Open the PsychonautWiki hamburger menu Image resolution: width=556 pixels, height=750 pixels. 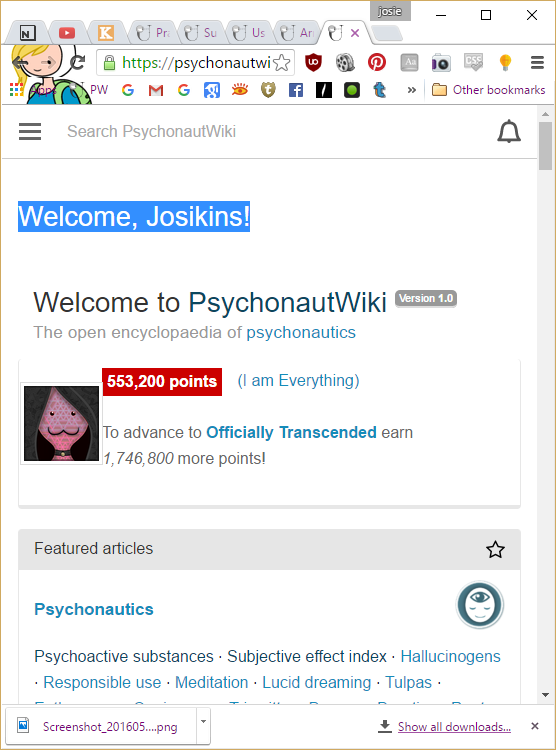(x=30, y=132)
